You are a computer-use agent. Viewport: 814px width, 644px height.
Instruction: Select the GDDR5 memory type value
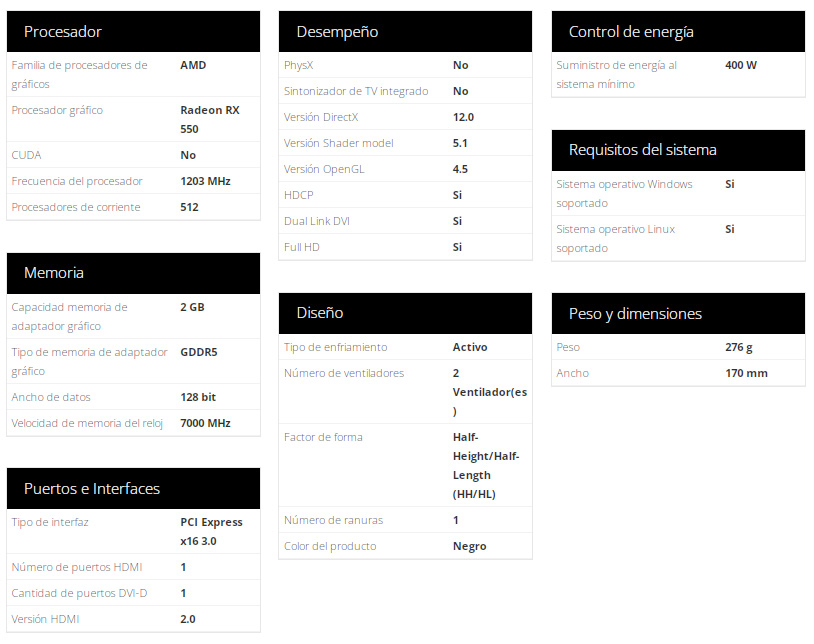[x=199, y=352]
